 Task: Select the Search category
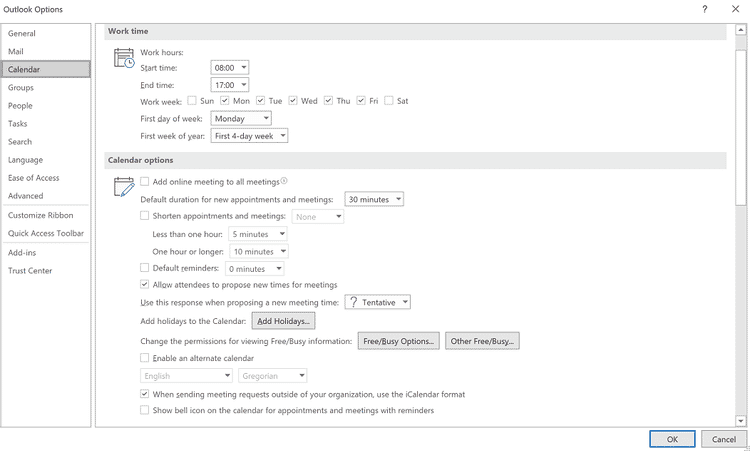pos(45,142)
